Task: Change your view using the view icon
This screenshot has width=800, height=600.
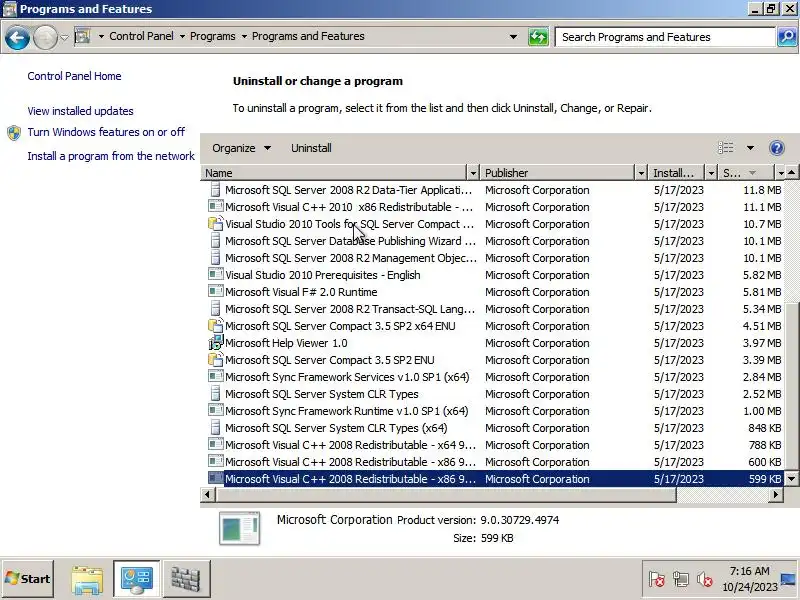Action: tap(726, 148)
